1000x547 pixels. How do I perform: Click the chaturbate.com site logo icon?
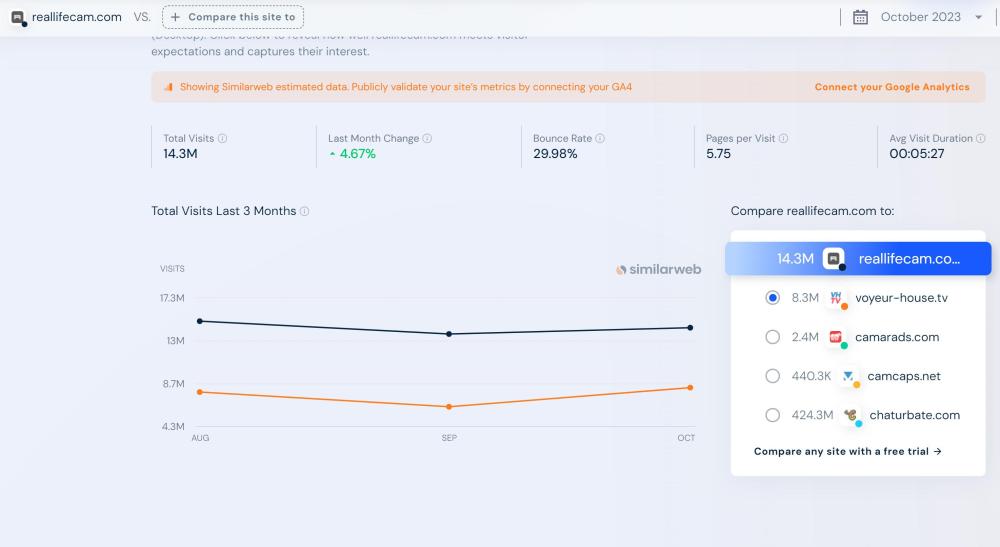coord(850,415)
